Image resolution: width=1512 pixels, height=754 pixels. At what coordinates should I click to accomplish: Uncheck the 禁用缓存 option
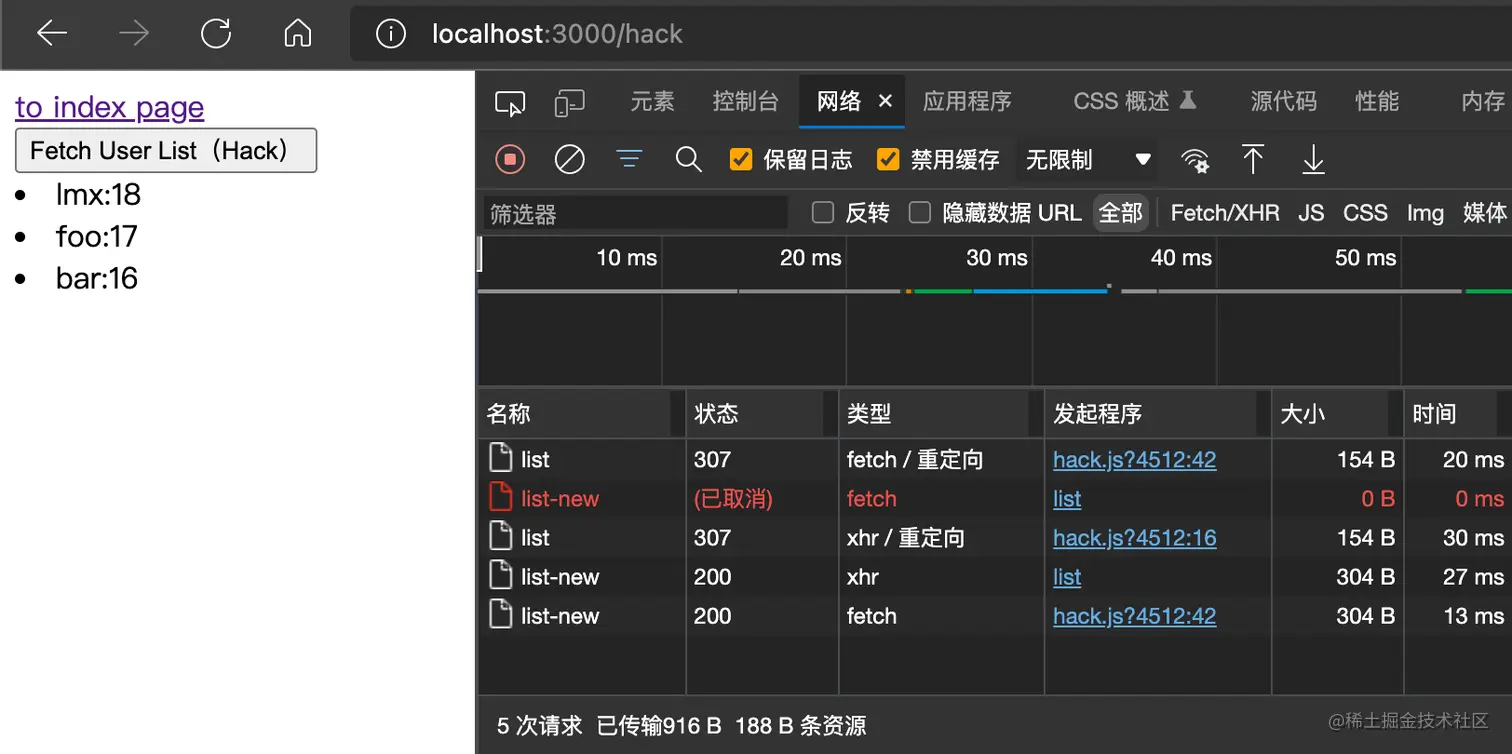coord(888,159)
